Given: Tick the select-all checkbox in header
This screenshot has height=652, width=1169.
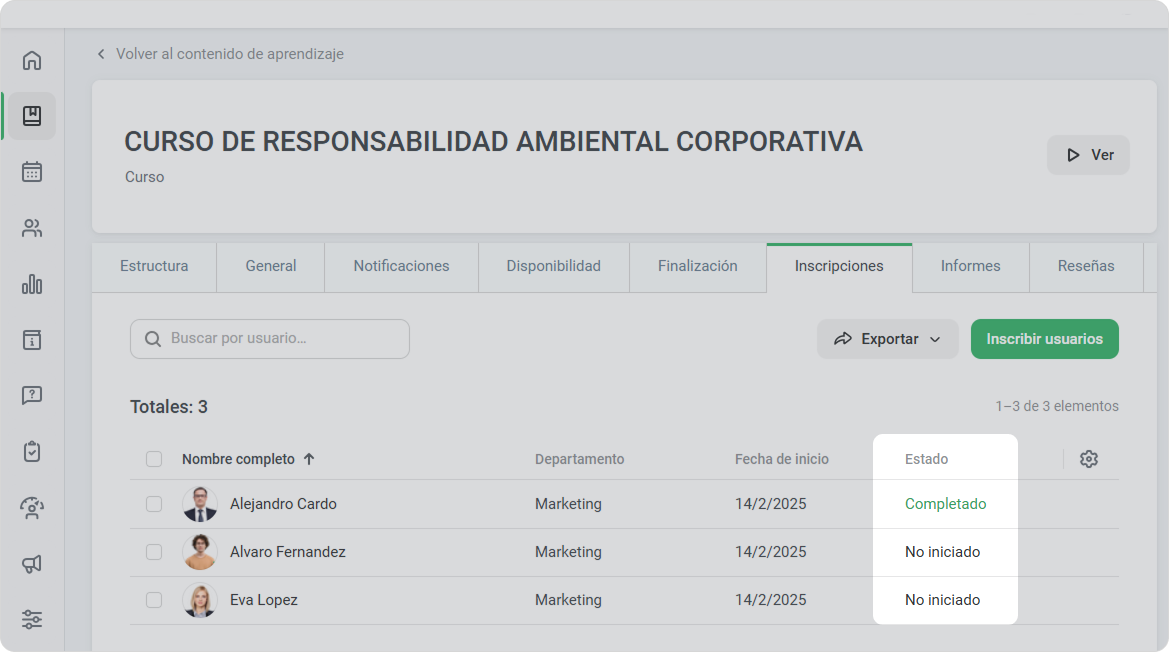Looking at the screenshot, I should [154, 459].
